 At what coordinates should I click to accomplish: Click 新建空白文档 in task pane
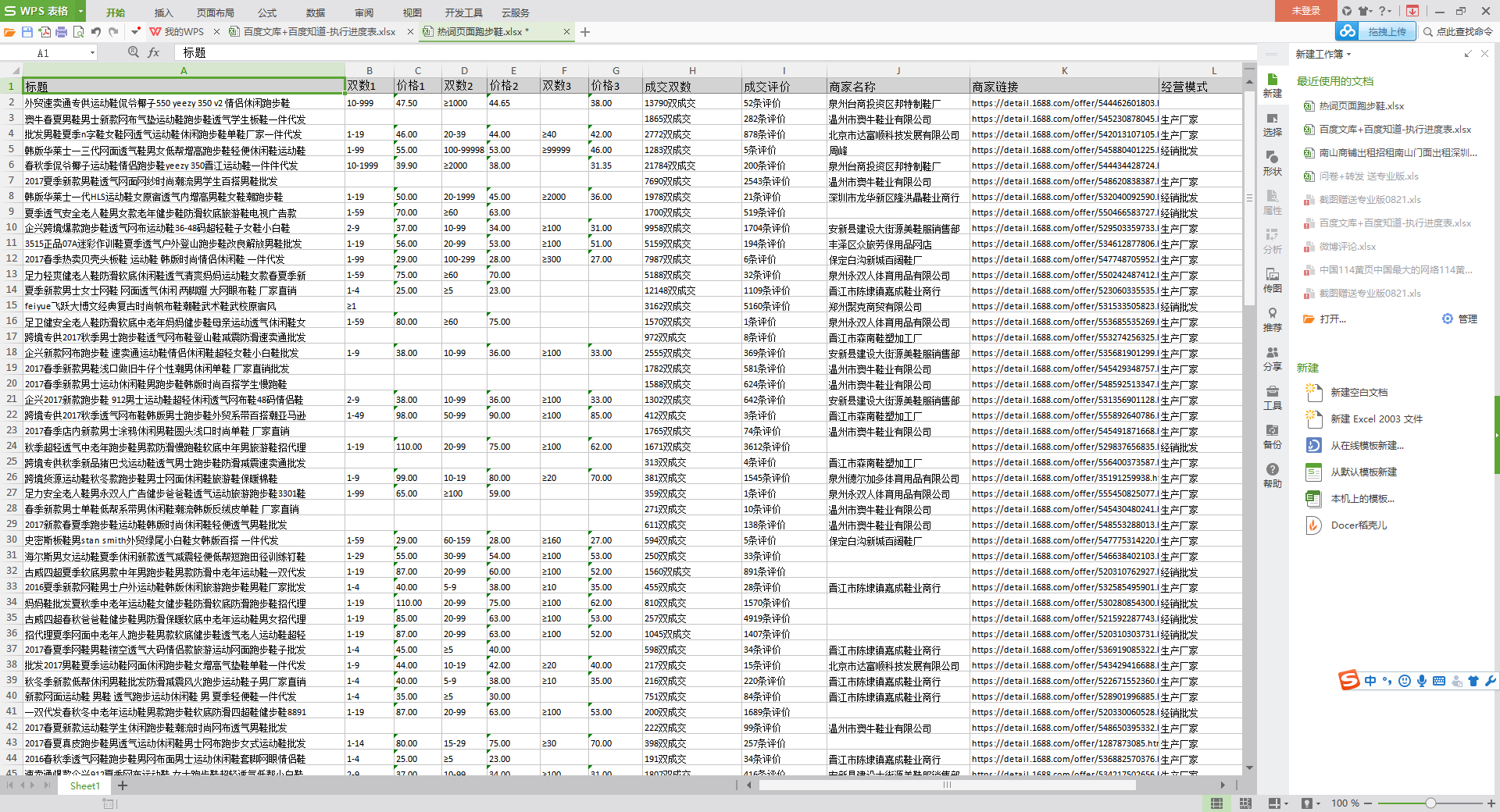point(1359,393)
